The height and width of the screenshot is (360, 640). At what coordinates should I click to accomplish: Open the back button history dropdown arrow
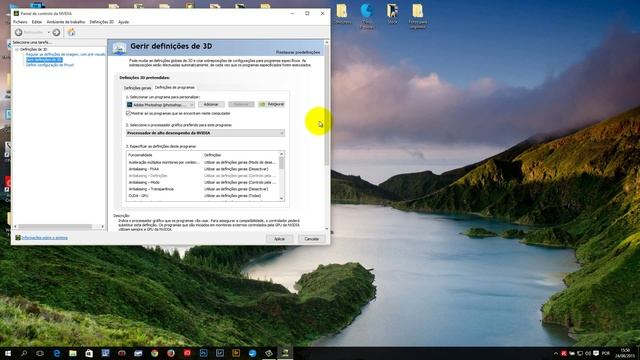[x=49, y=32]
